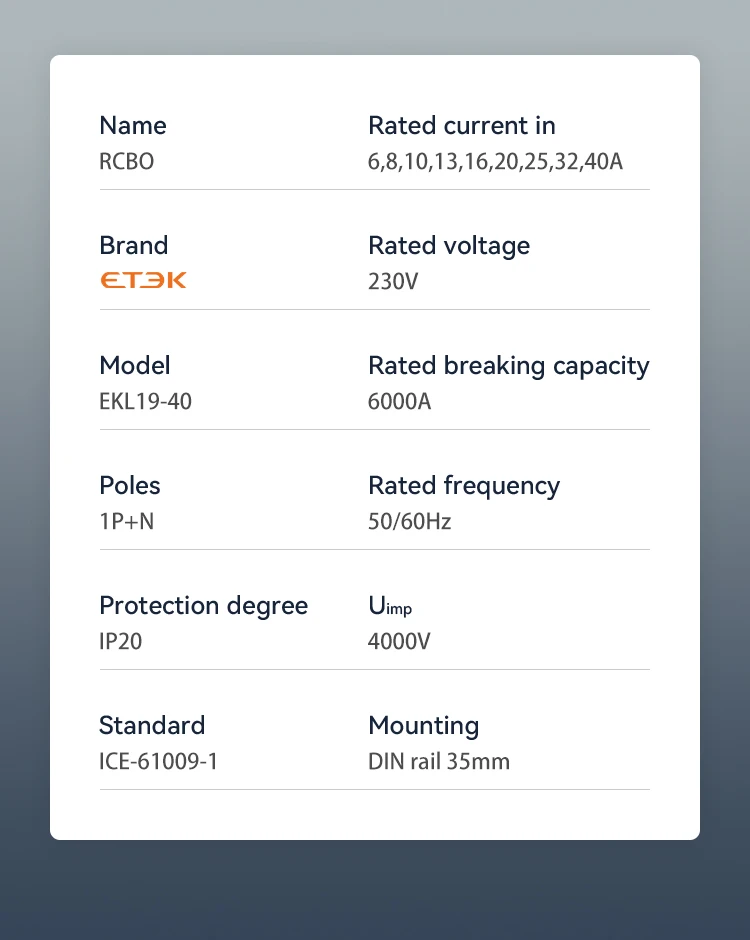Select the DIN rail 35mm mounting value
The image size is (750, 940).
[x=439, y=761]
